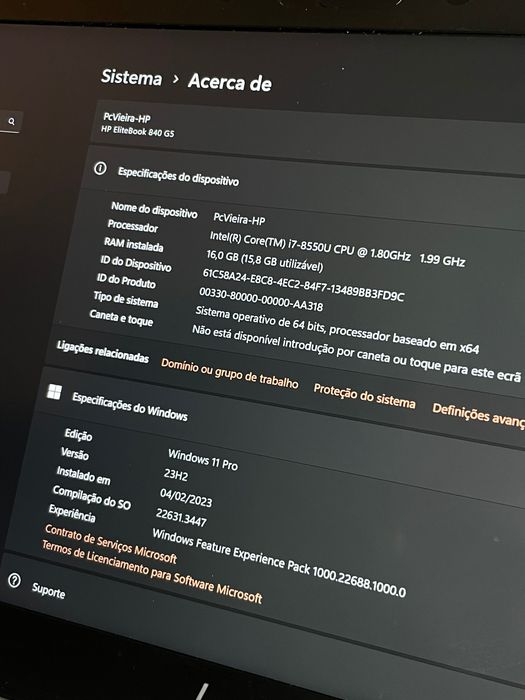Viewport: 525px width, 700px height.
Task: Select the Processador label
Action: tap(133, 226)
